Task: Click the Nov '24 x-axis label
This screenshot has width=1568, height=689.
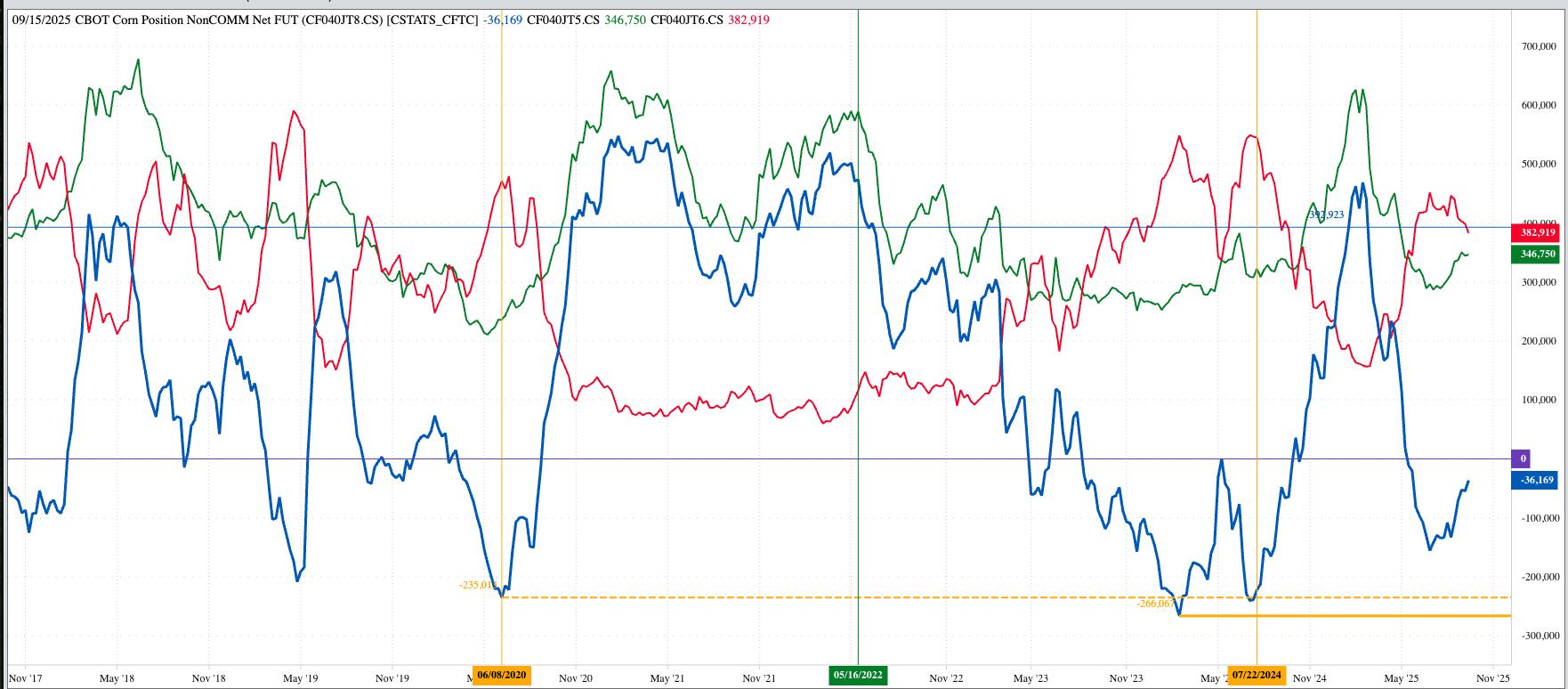Action: click(1309, 678)
